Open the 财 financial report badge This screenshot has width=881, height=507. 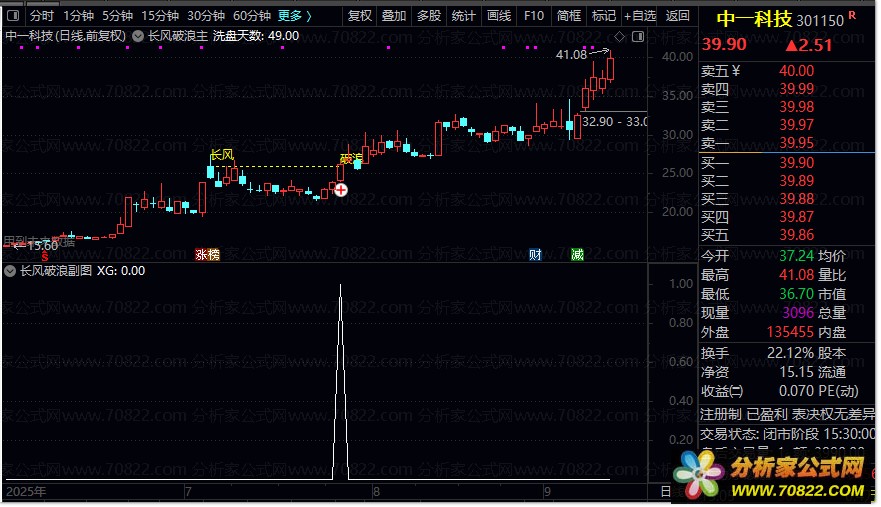pyautogui.click(x=535, y=255)
